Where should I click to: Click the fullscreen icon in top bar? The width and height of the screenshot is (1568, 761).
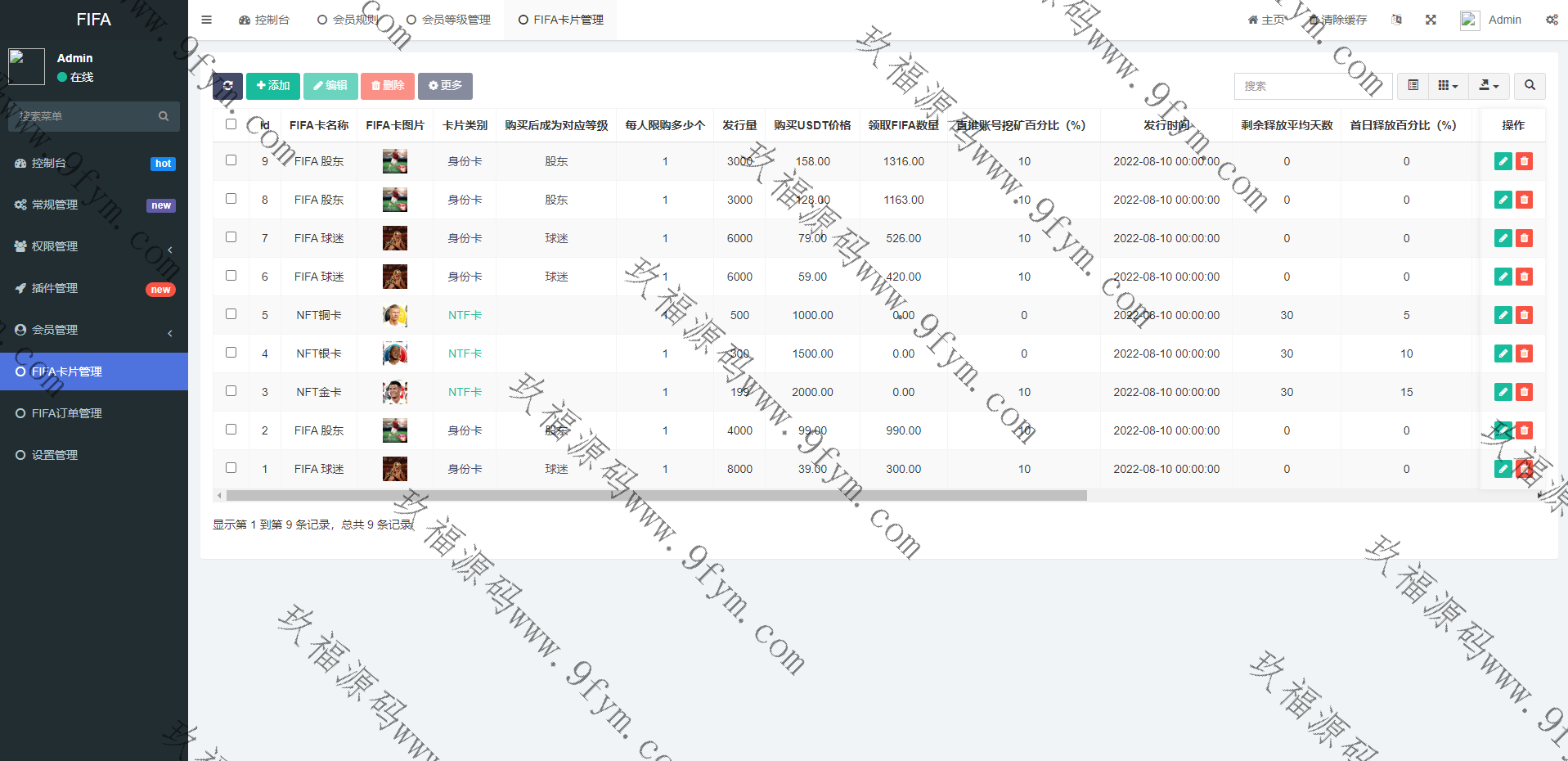click(x=1431, y=20)
